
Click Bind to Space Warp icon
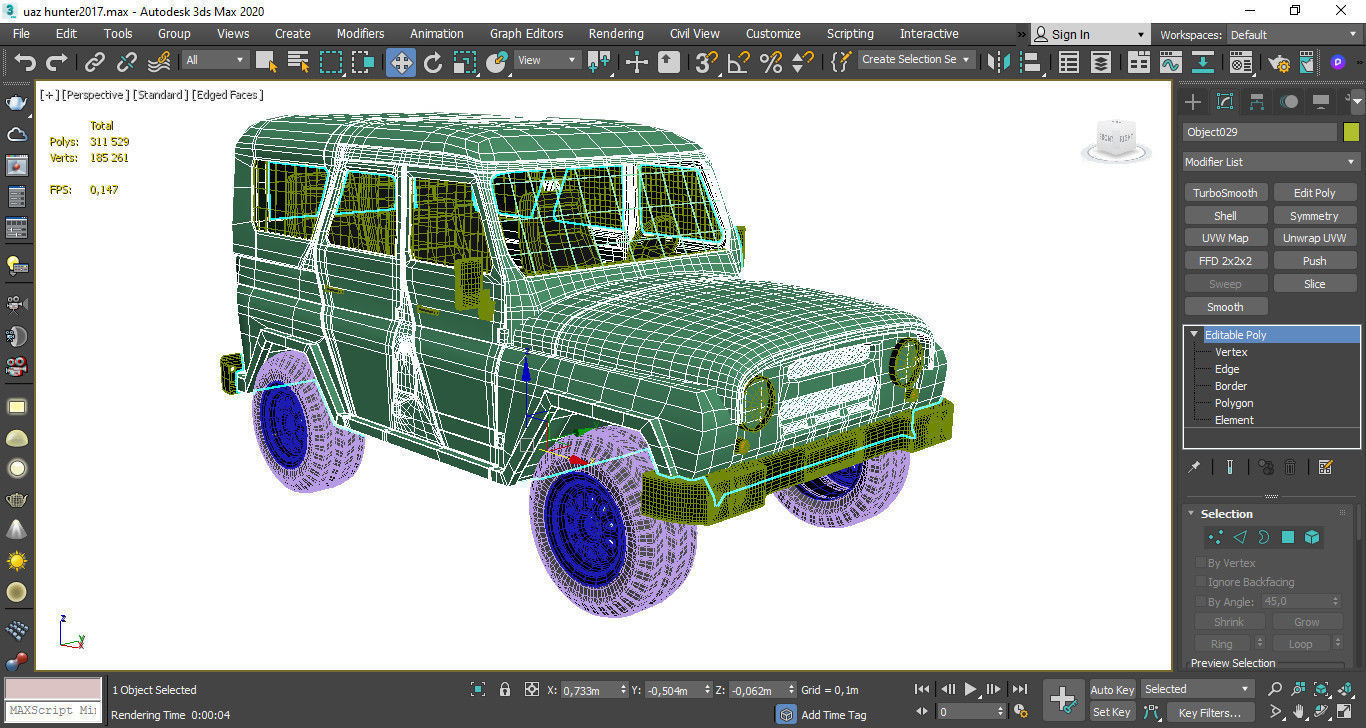159,62
